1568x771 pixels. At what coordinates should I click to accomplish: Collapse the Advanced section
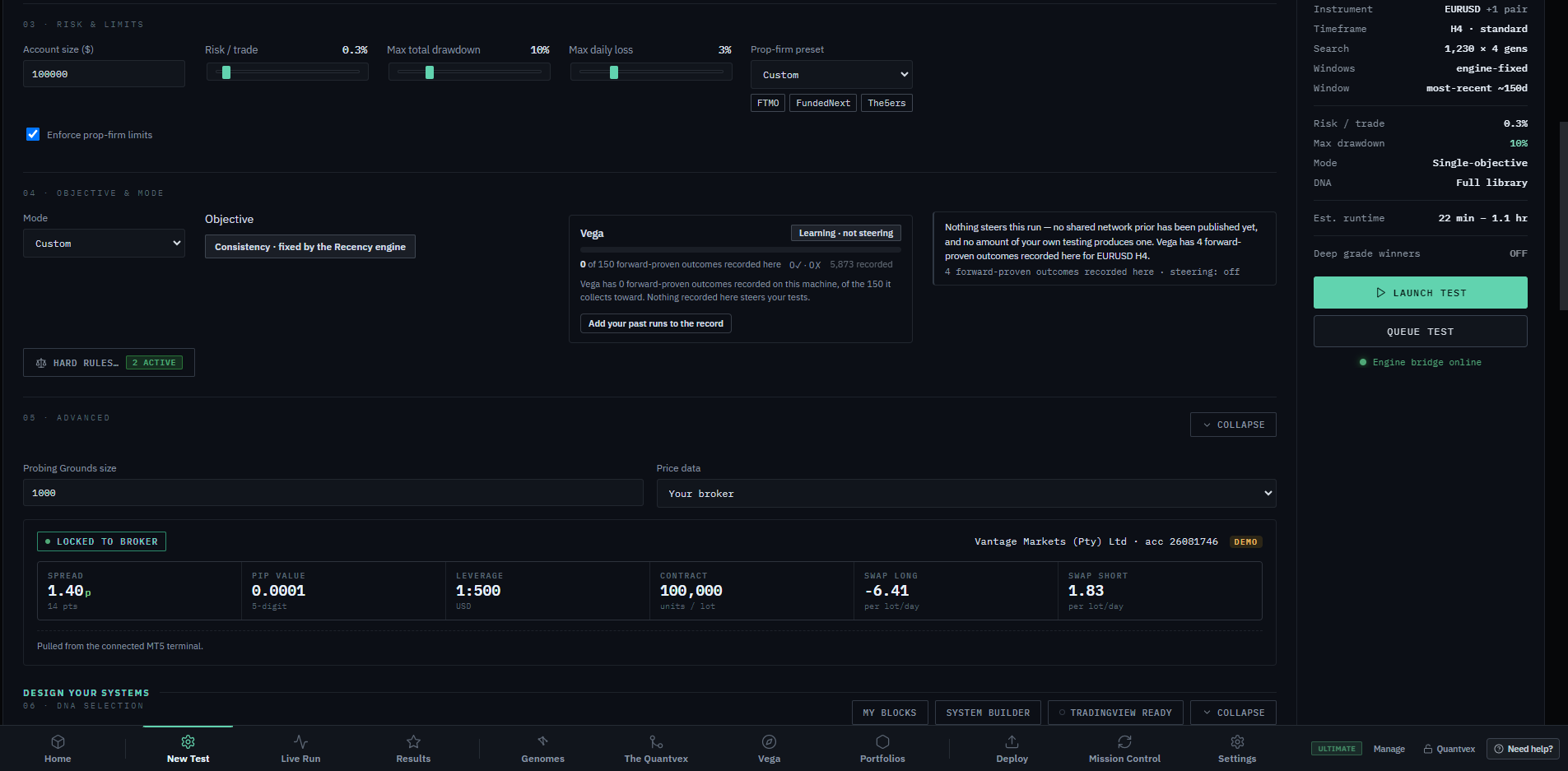tap(1233, 425)
